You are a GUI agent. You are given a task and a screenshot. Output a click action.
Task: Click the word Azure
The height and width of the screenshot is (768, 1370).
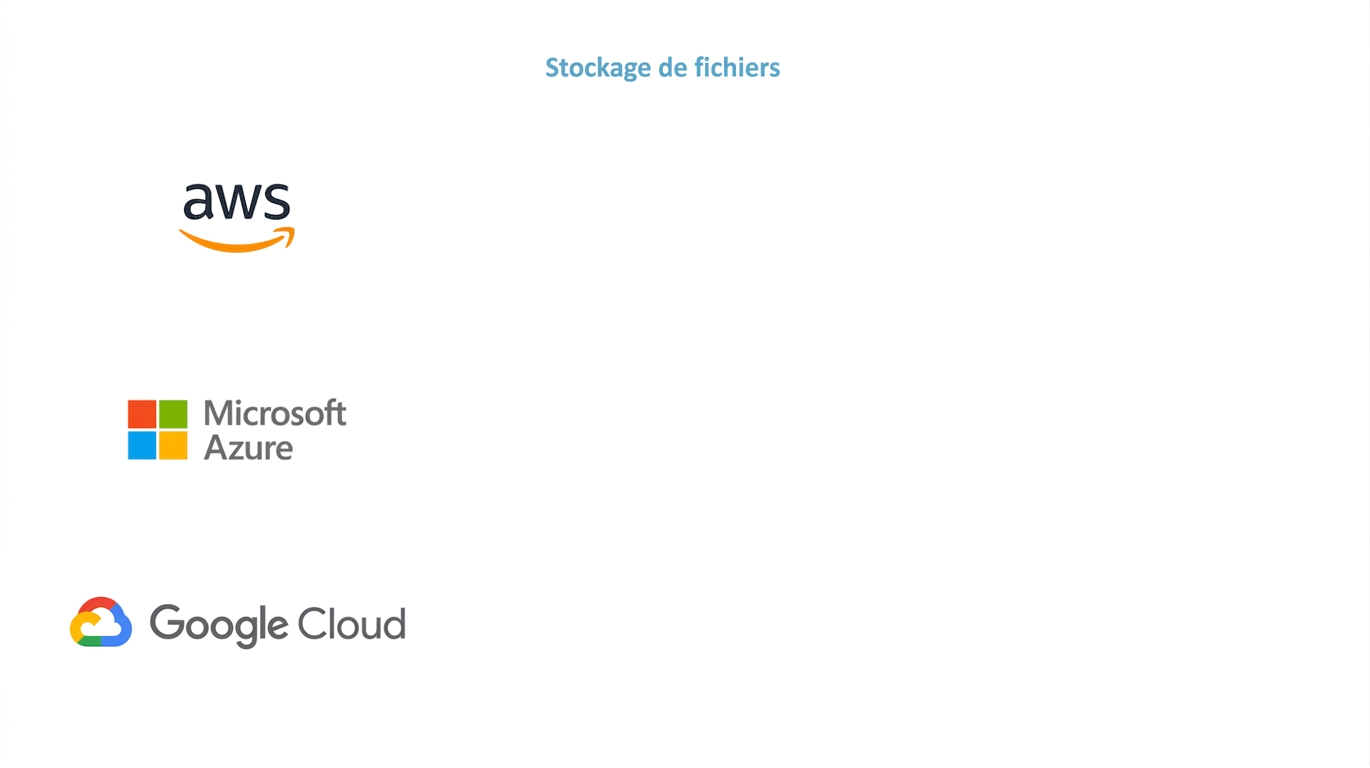click(248, 446)
